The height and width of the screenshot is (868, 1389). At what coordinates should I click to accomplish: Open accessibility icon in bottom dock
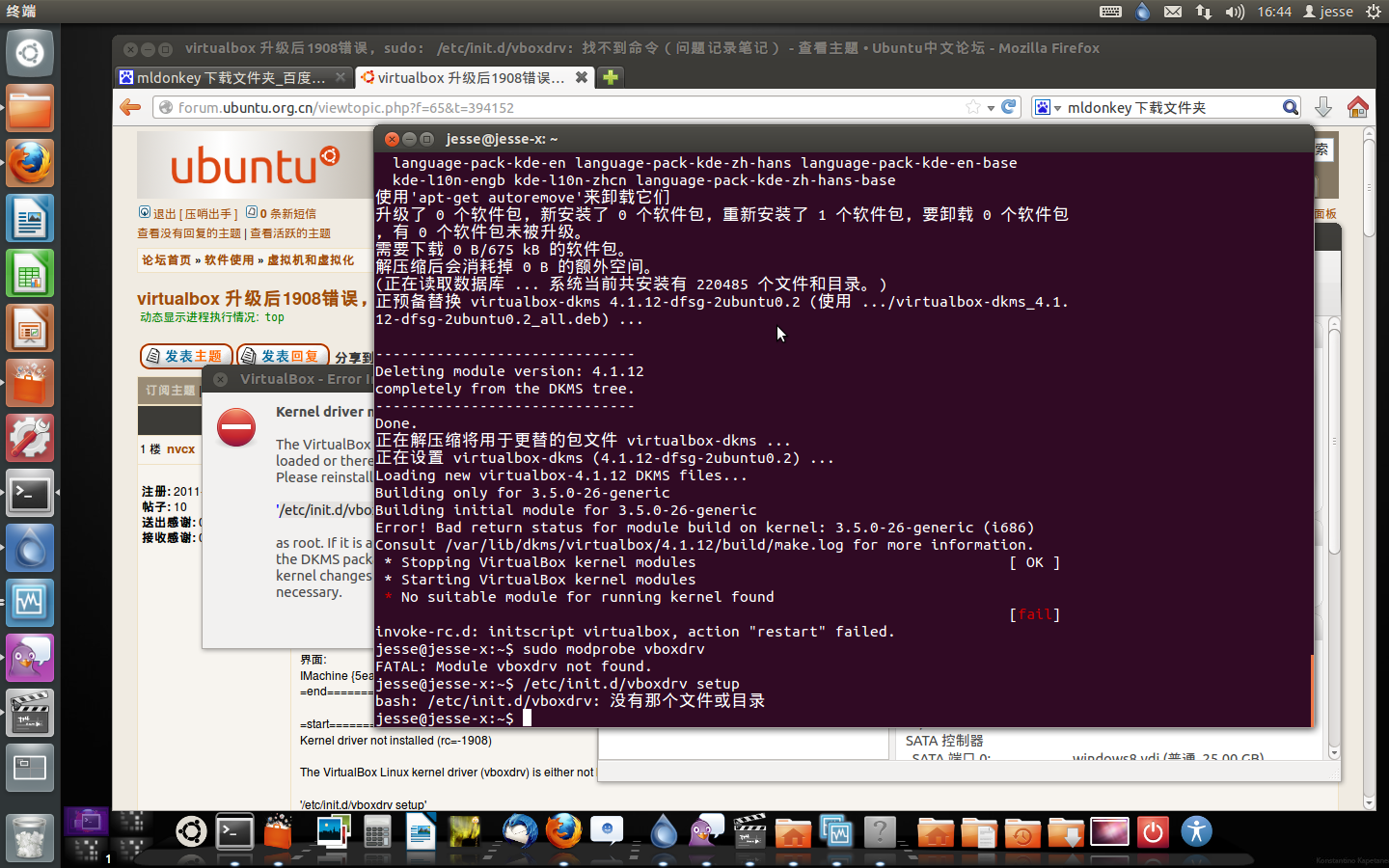(1196, 831)
